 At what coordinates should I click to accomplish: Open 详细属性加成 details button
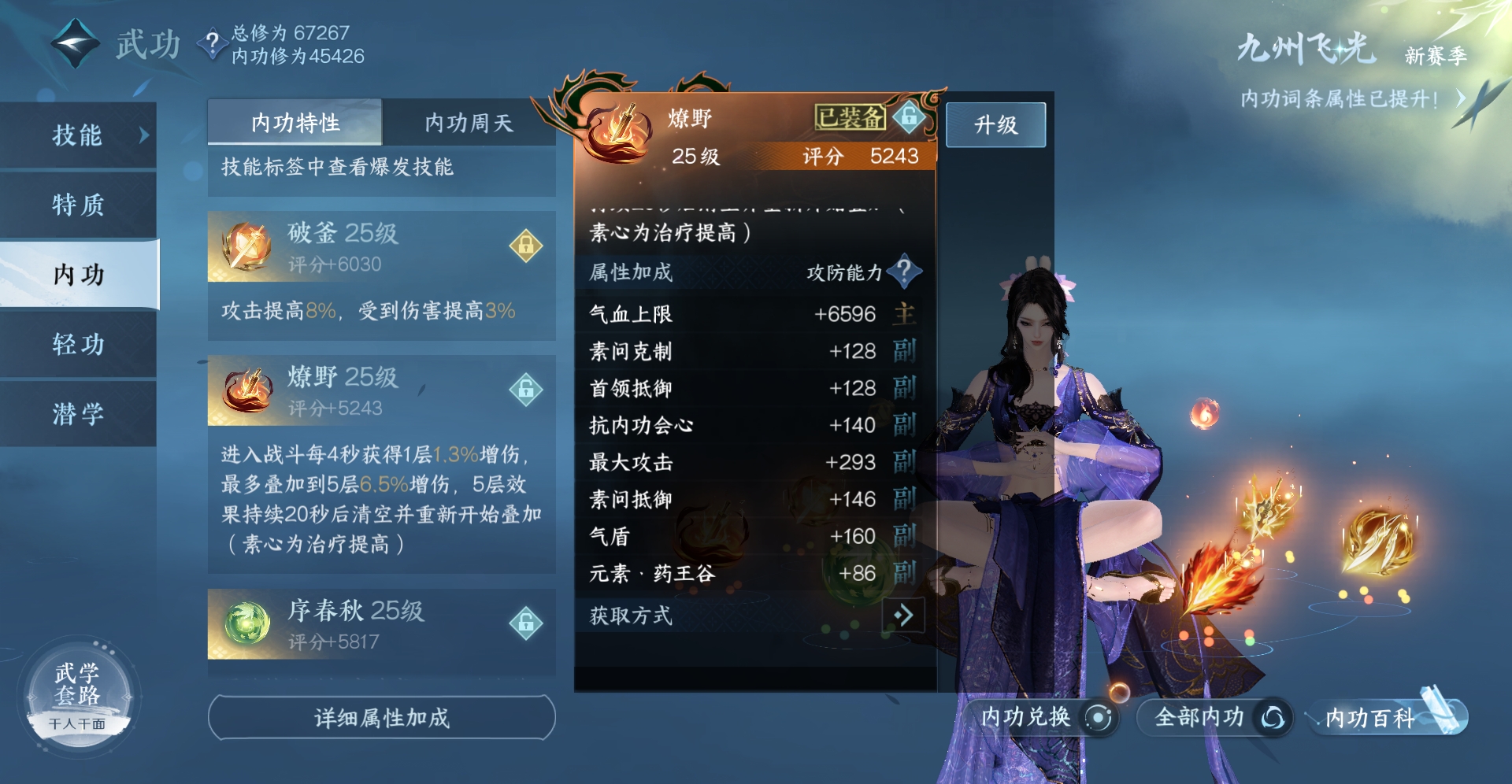[x=382, y=717]
